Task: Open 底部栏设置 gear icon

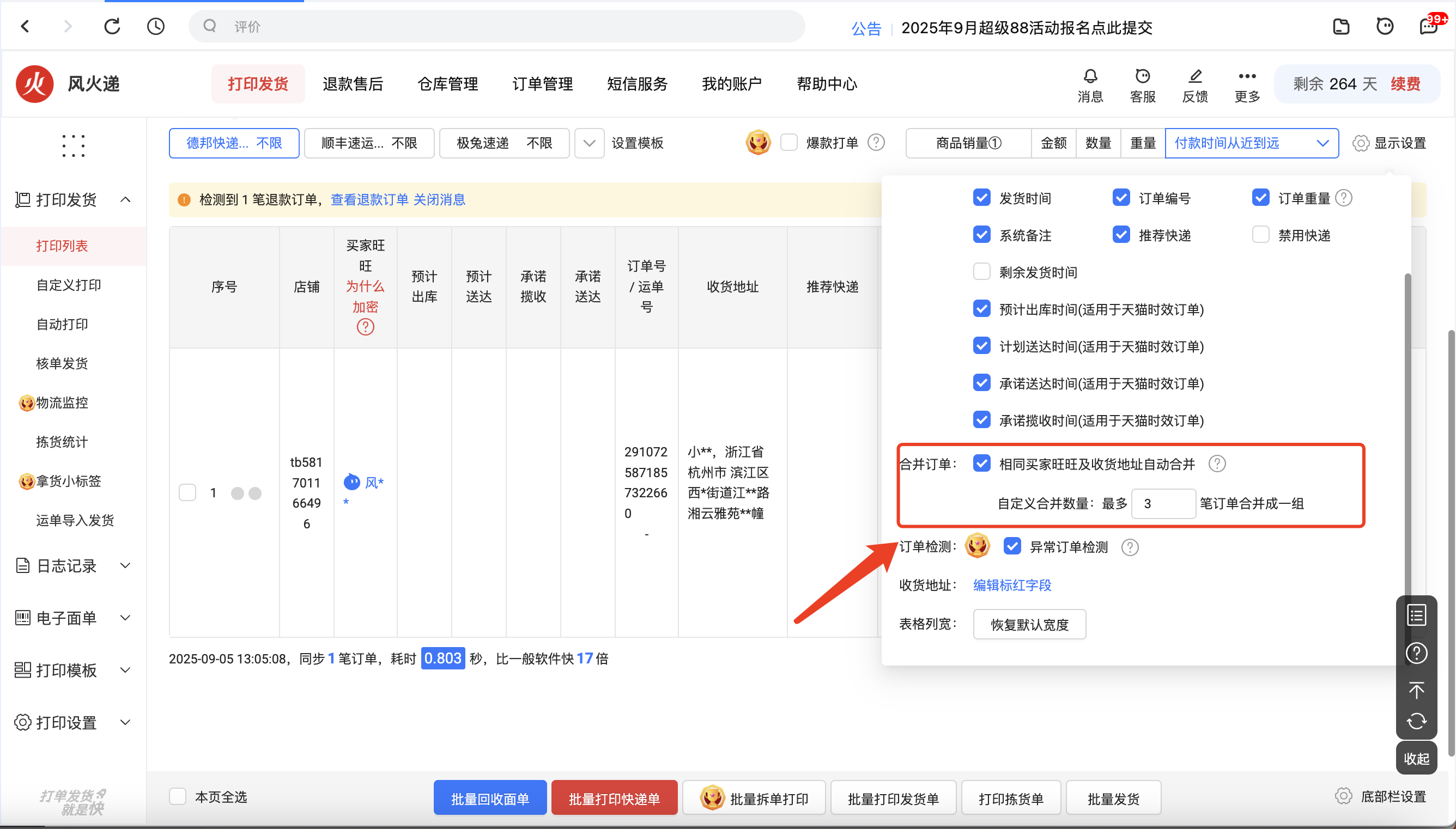Action: click(1343, 796)
